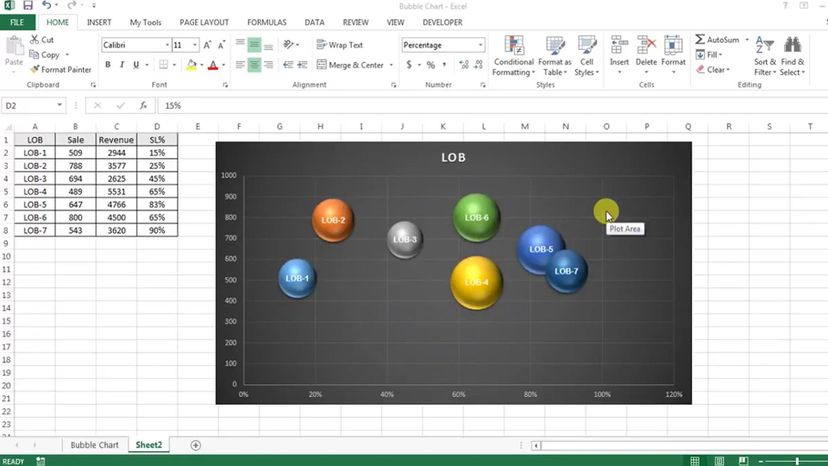Toggle Middle Align vertical alignment
The width and height of the screenshot is (828, 466).
tap(254, 45)
